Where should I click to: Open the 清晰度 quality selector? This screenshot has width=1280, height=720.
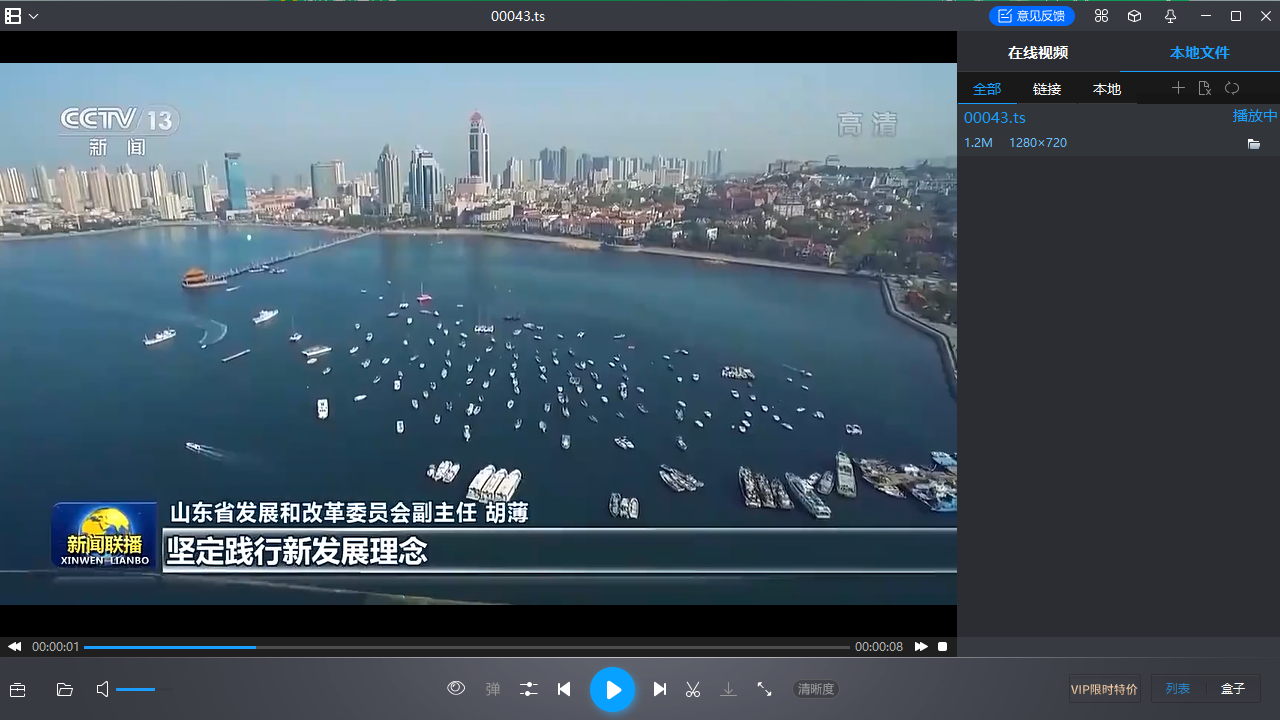tap(818, 689)
